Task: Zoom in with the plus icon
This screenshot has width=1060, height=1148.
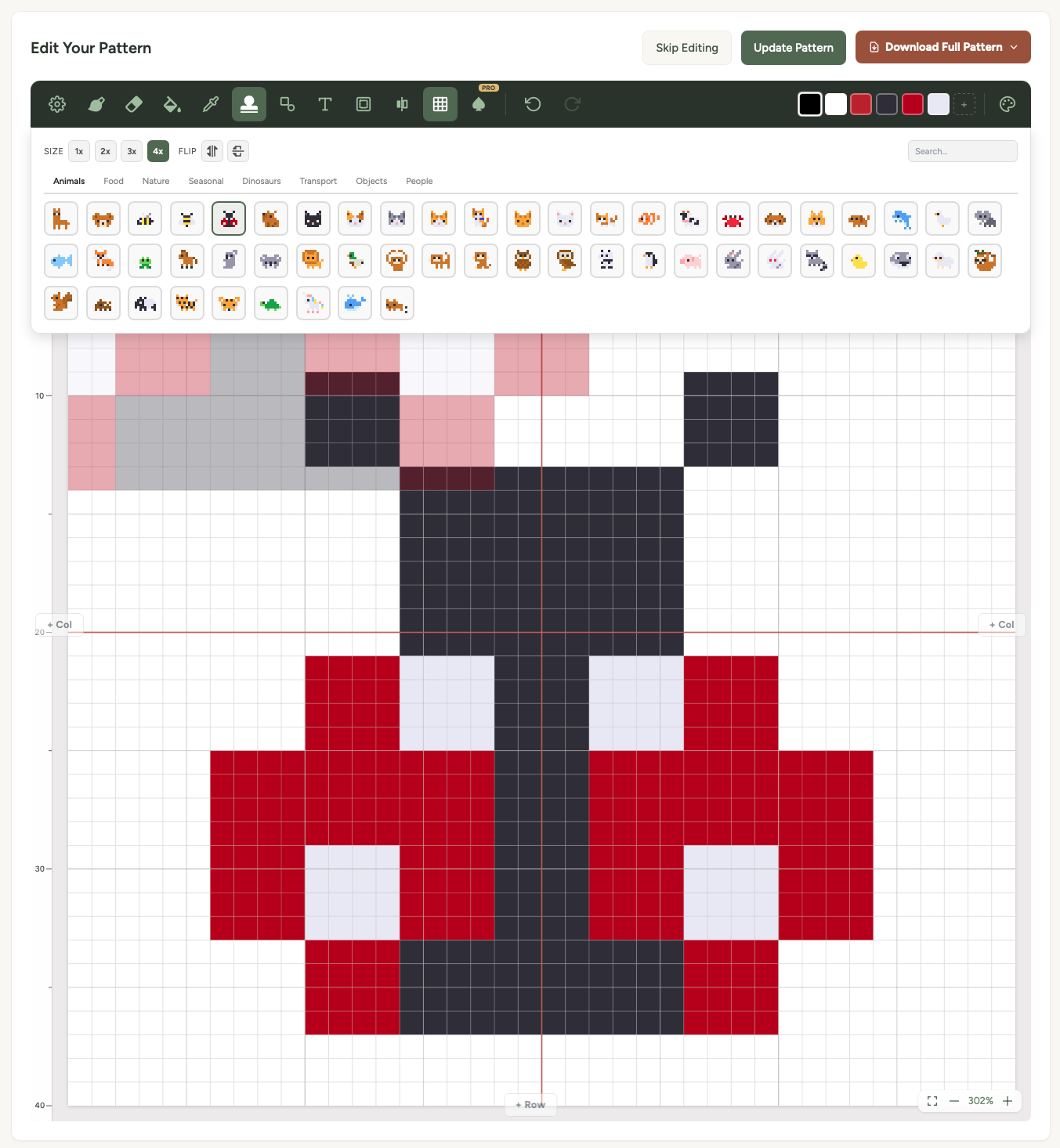Action: click(x=1008, y=1101)
